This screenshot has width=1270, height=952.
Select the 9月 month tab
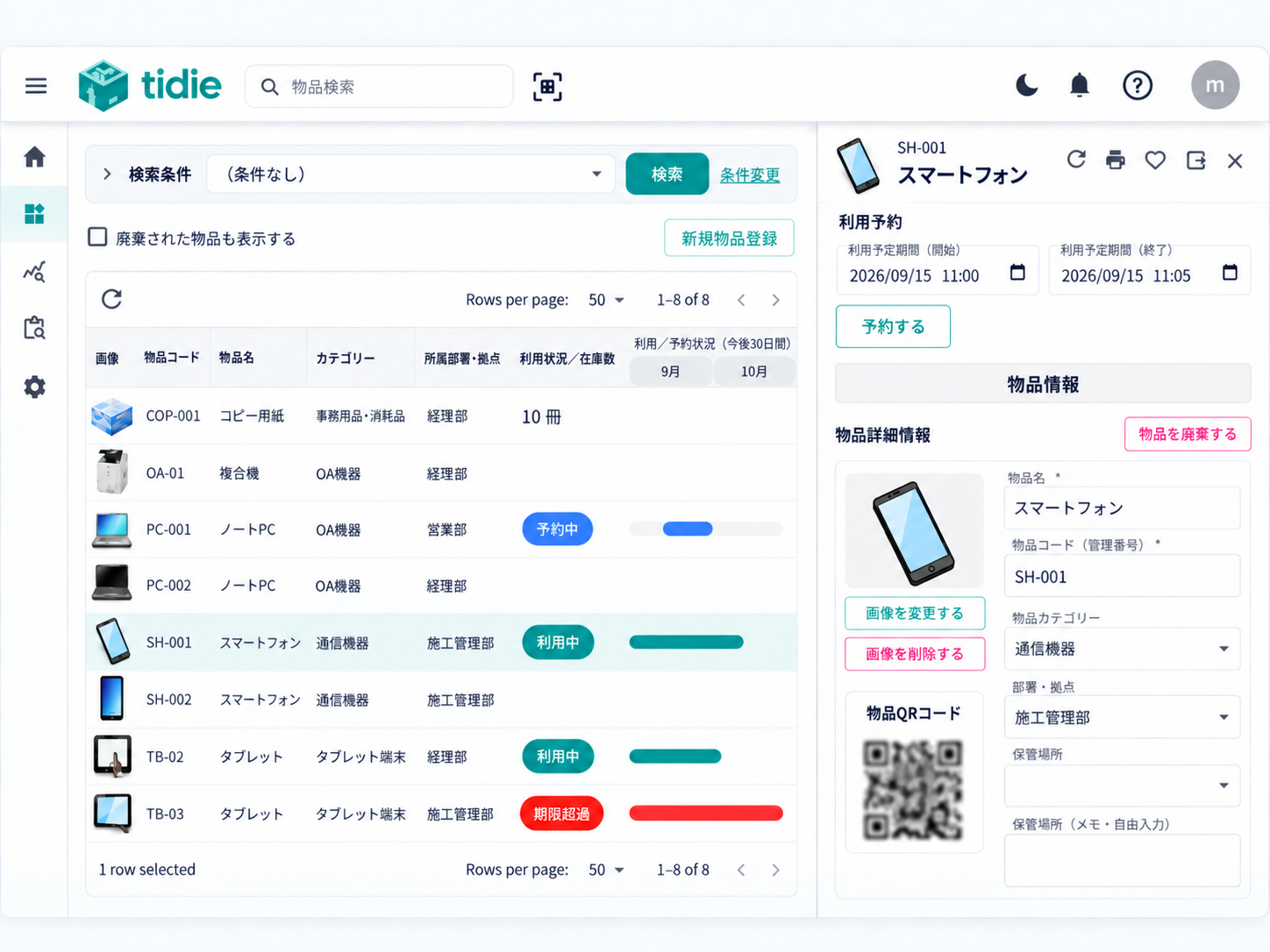click(x=670, y=372)
